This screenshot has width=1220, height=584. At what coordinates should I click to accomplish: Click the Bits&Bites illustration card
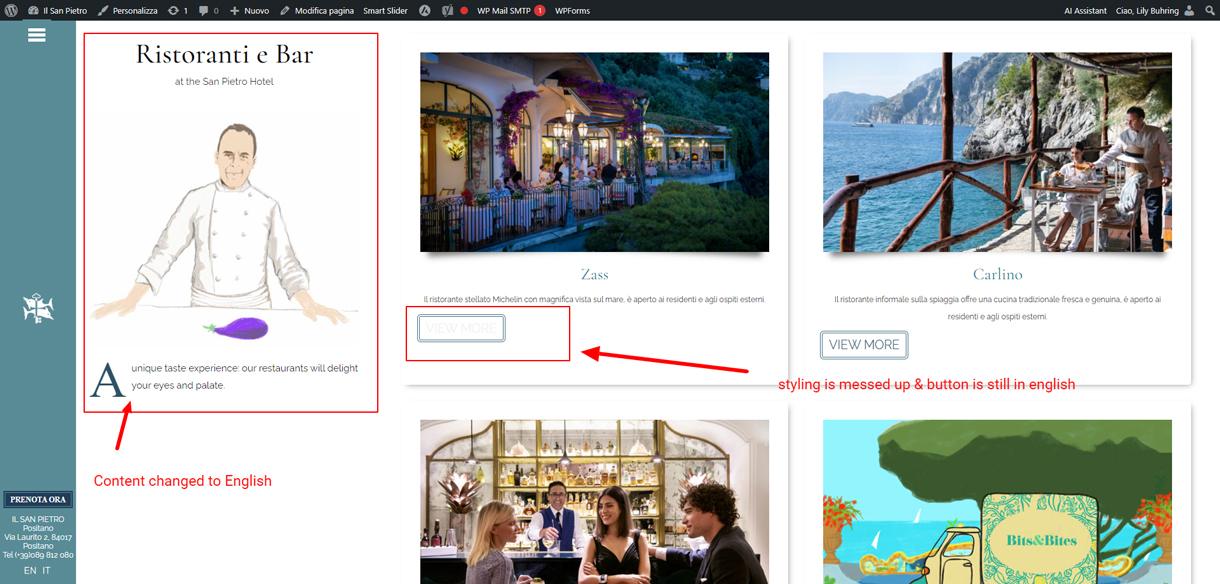click(x=997, y=502)
